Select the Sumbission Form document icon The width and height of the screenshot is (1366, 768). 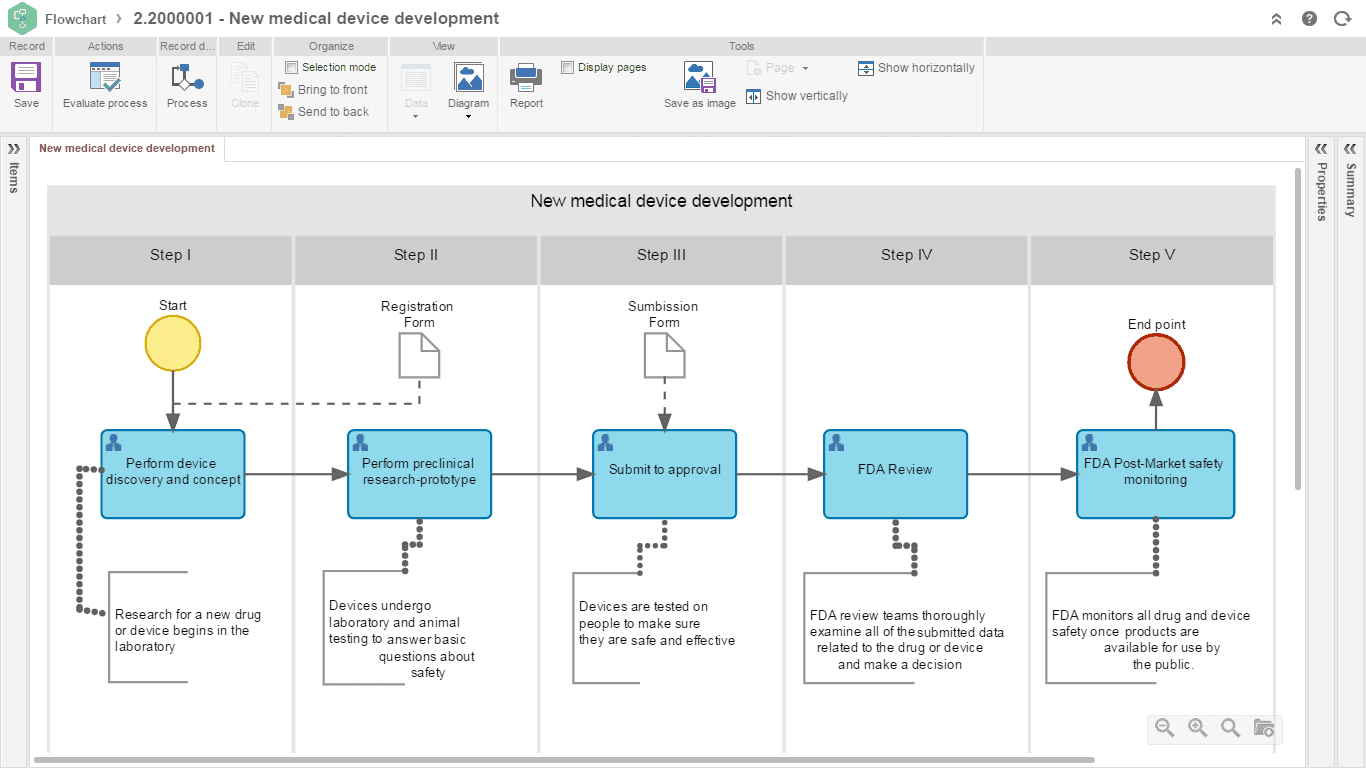coord(664,355)
